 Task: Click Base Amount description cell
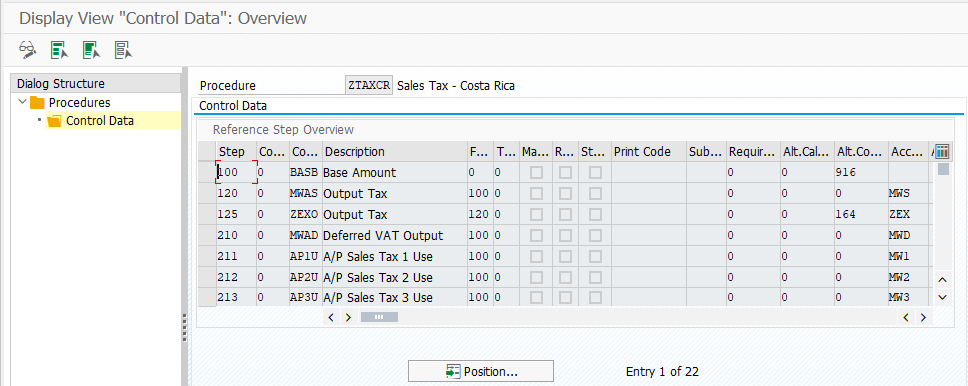coord(394,173)
